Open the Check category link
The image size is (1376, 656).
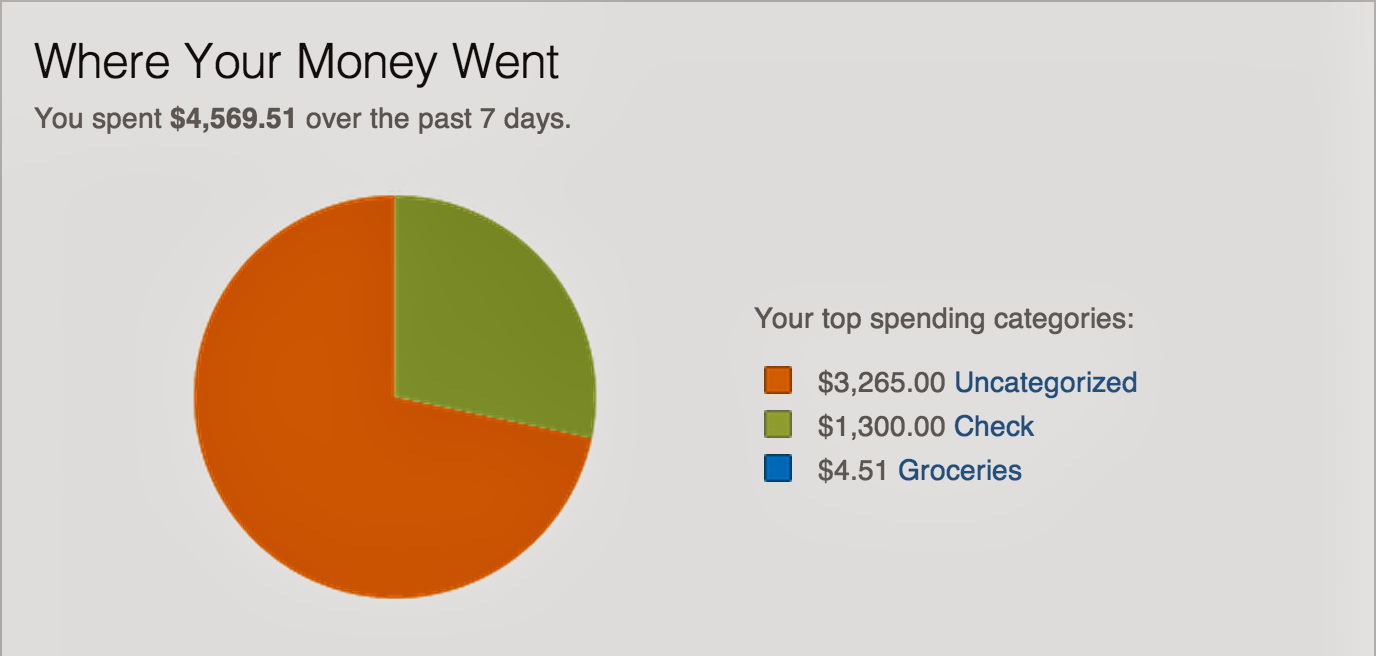[994, 426]
